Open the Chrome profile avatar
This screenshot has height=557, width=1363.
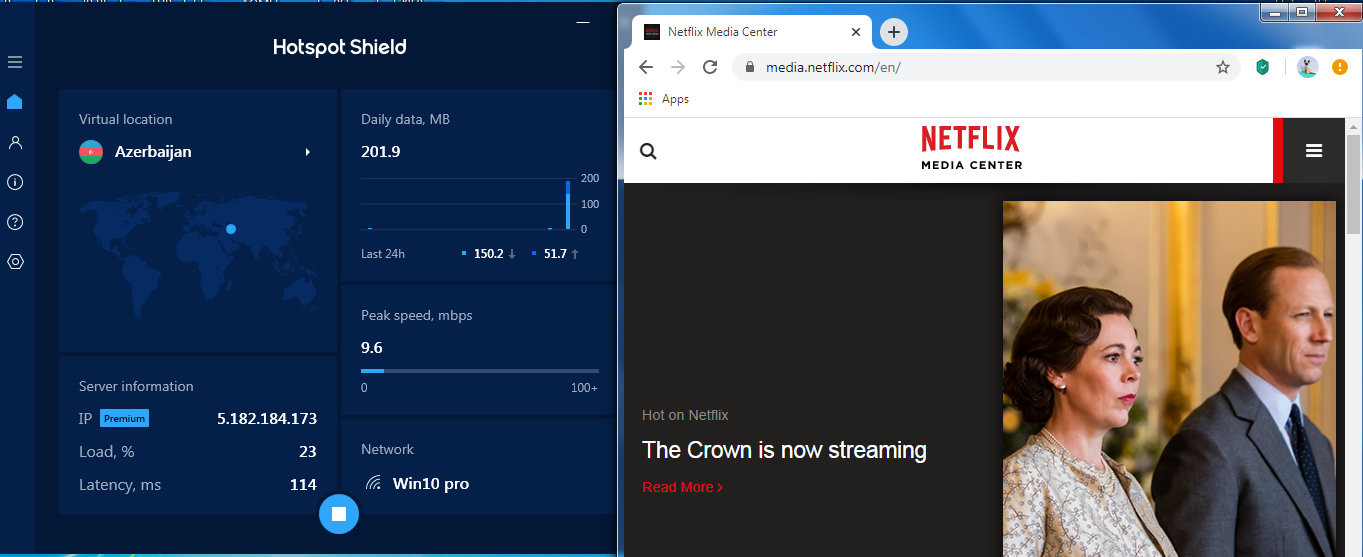(x=1308, y=67)
